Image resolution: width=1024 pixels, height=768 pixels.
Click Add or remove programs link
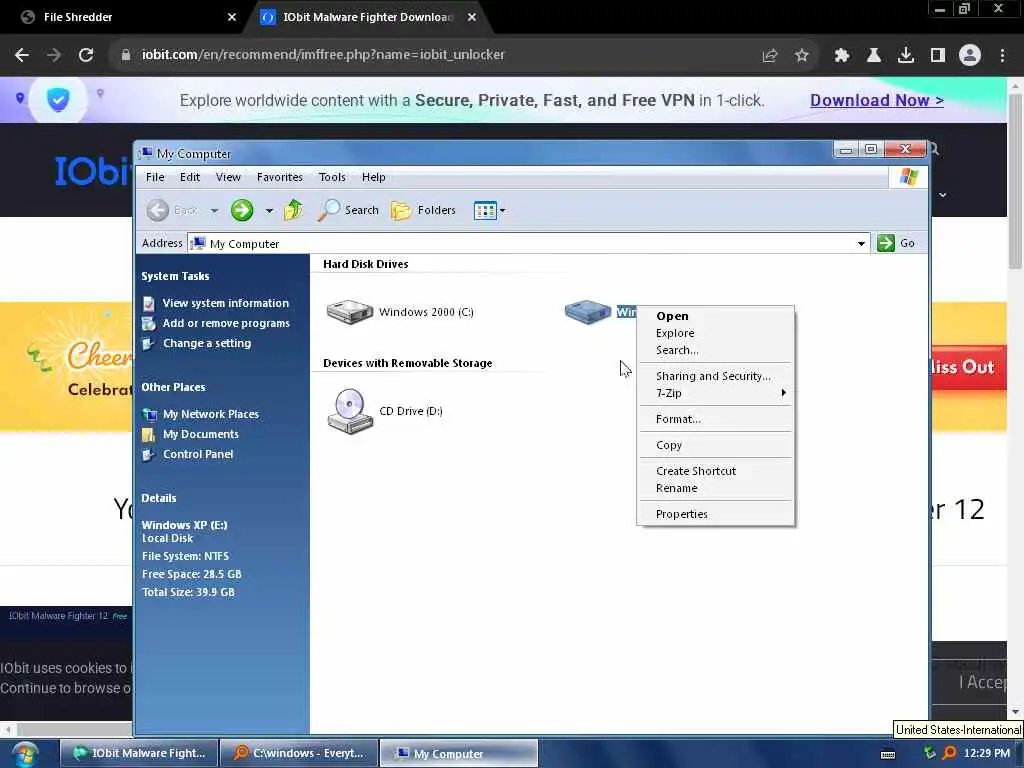[x=226, y=323]
